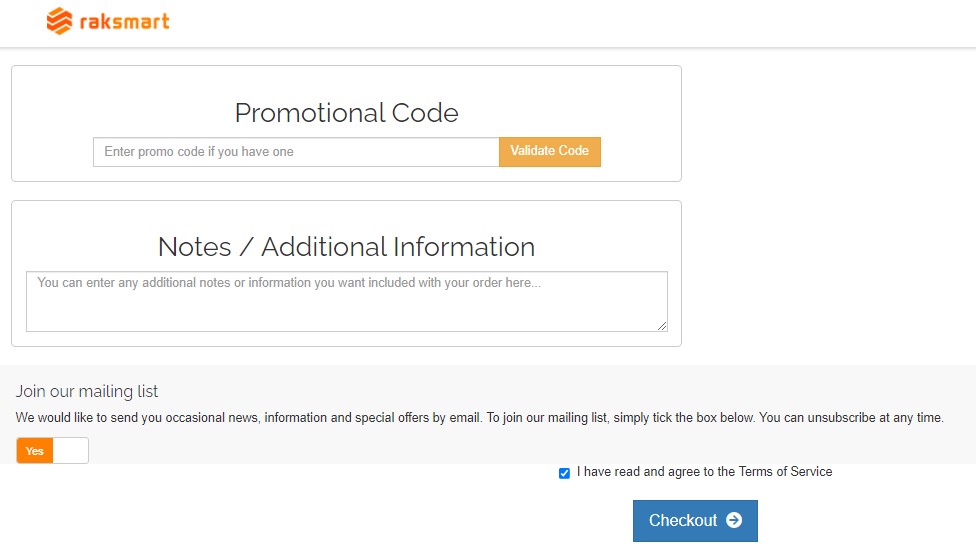The height and width of the screenshot is (551, 976).
Task: Click the notes textarea resize handle
Action: pyautogui.click(x=662, y=325)
